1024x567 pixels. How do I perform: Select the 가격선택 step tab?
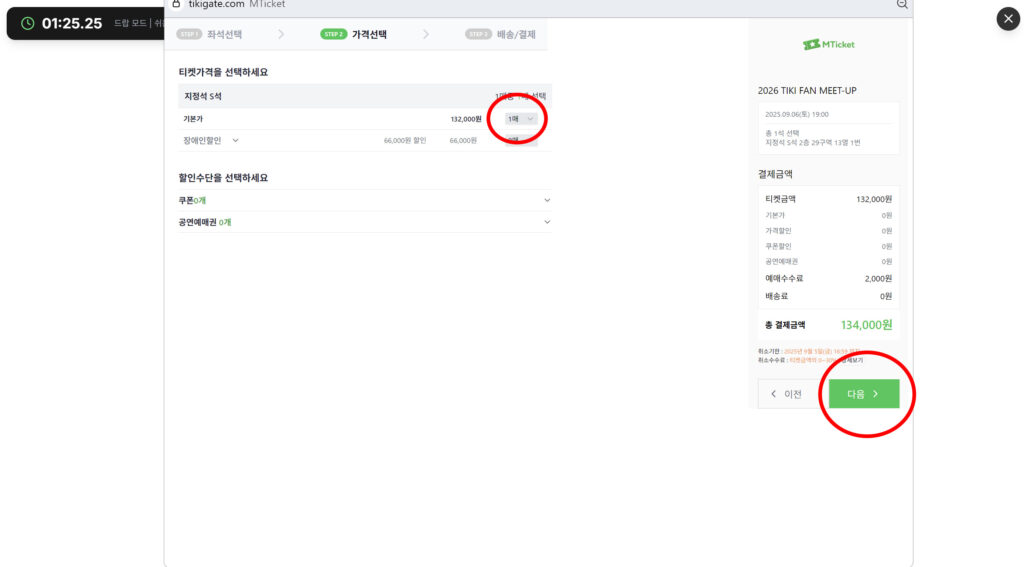point(370,34)
